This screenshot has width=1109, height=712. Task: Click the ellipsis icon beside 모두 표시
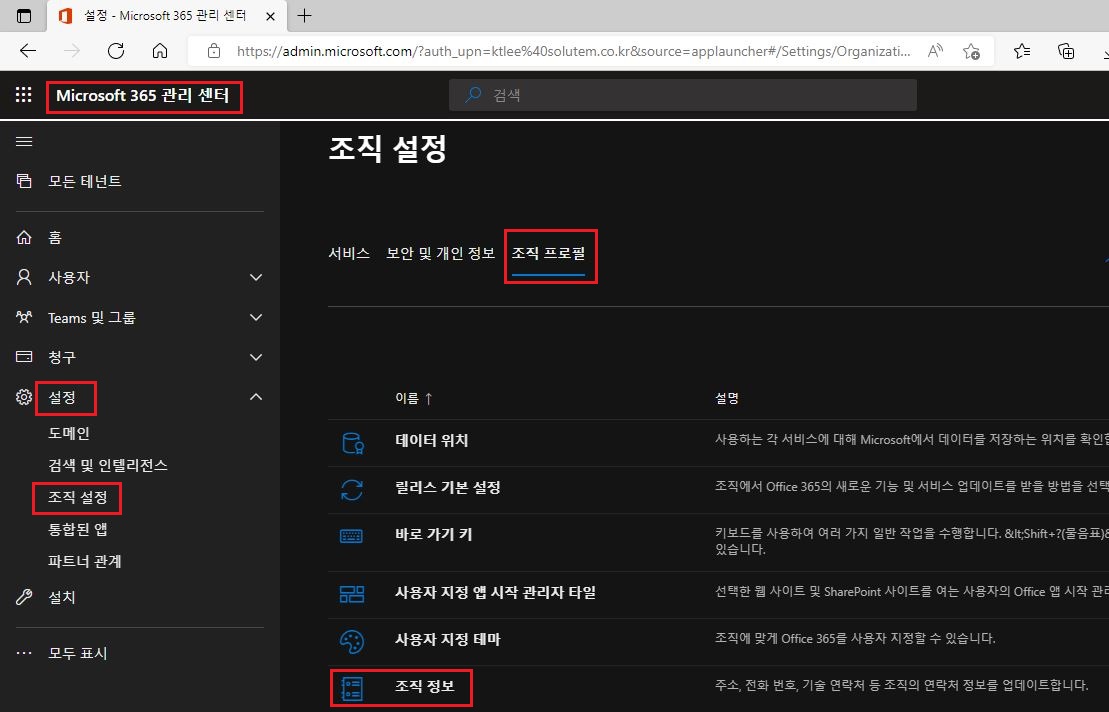[x=24, y=653]
